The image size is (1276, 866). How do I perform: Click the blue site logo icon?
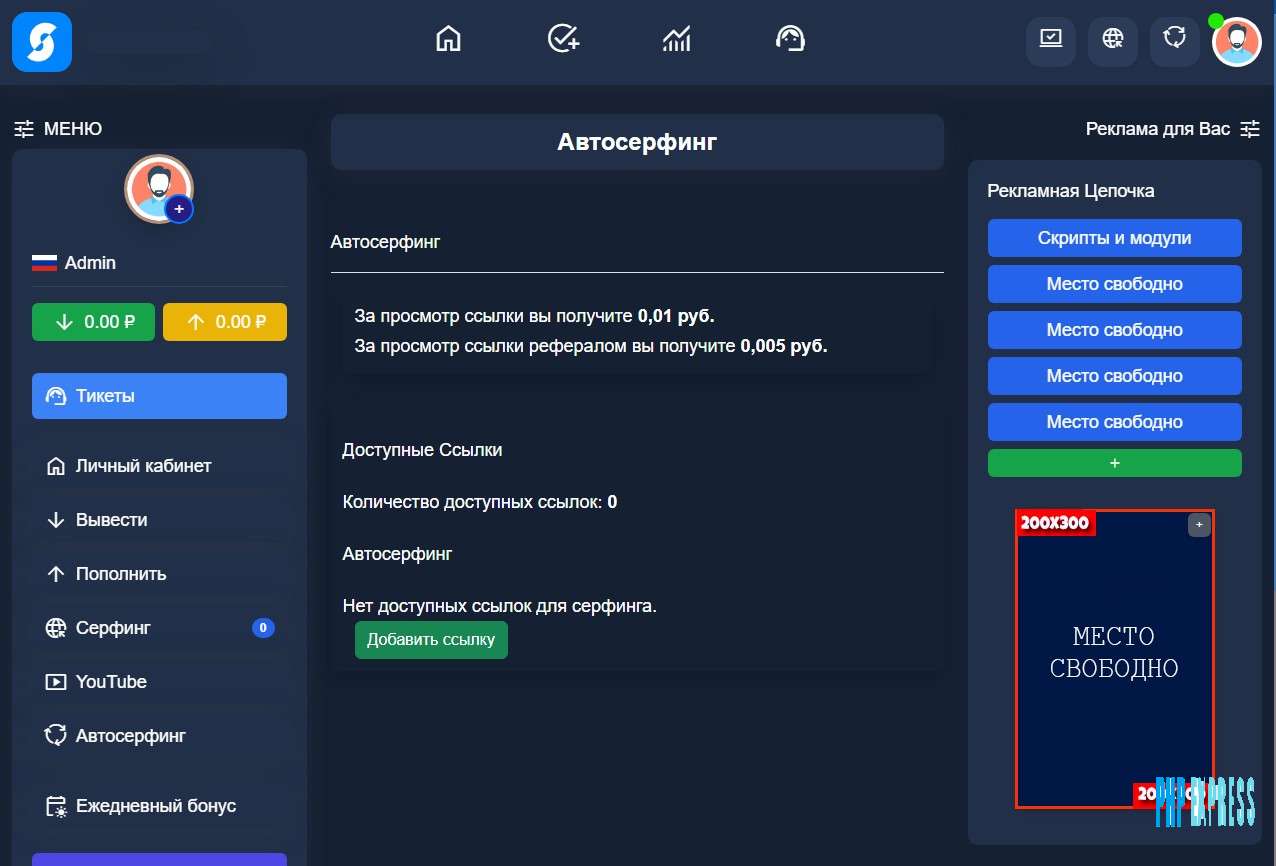42,42
